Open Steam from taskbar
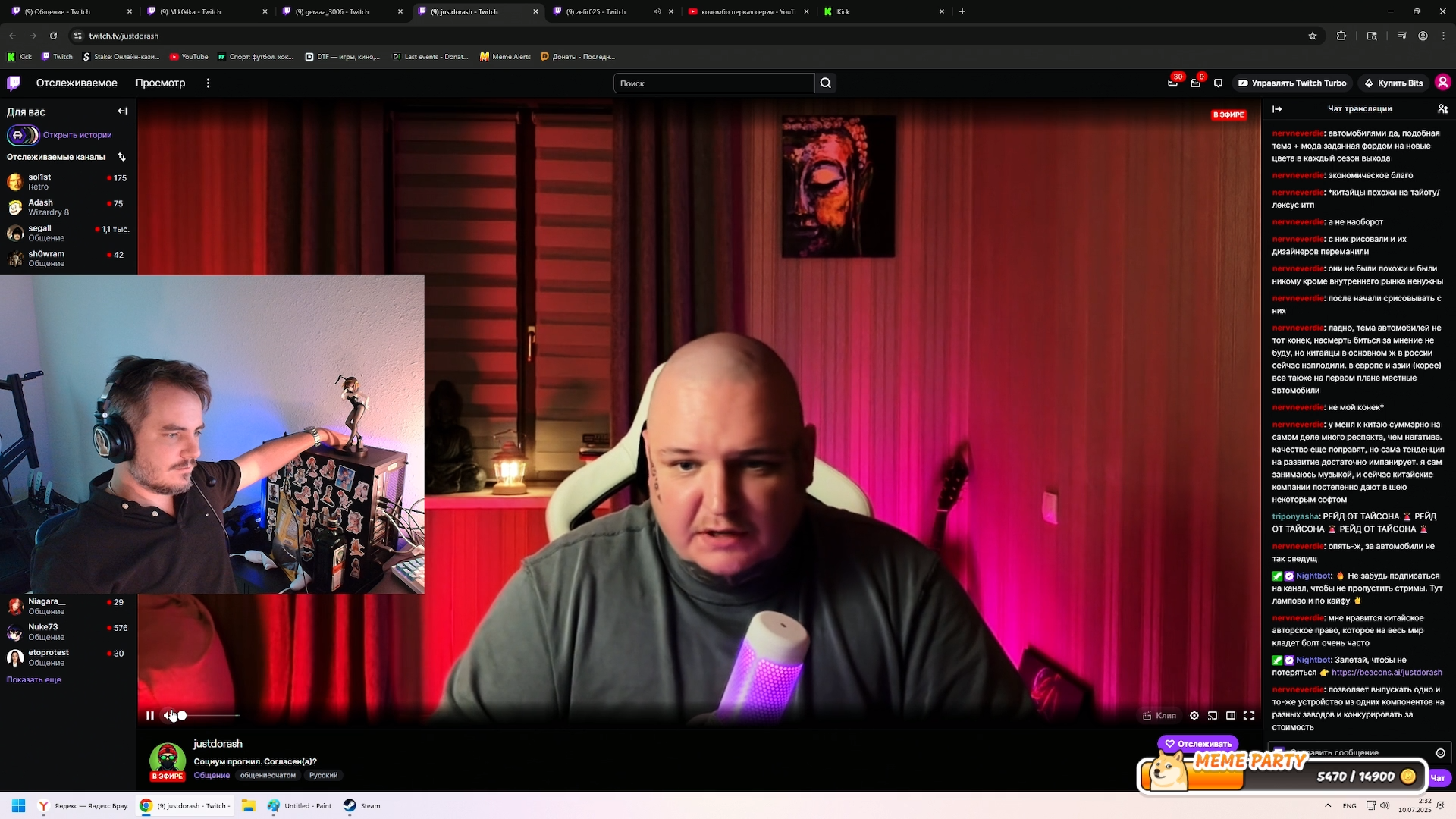This screenshot has height=819, width=1456. pos(362,805)
